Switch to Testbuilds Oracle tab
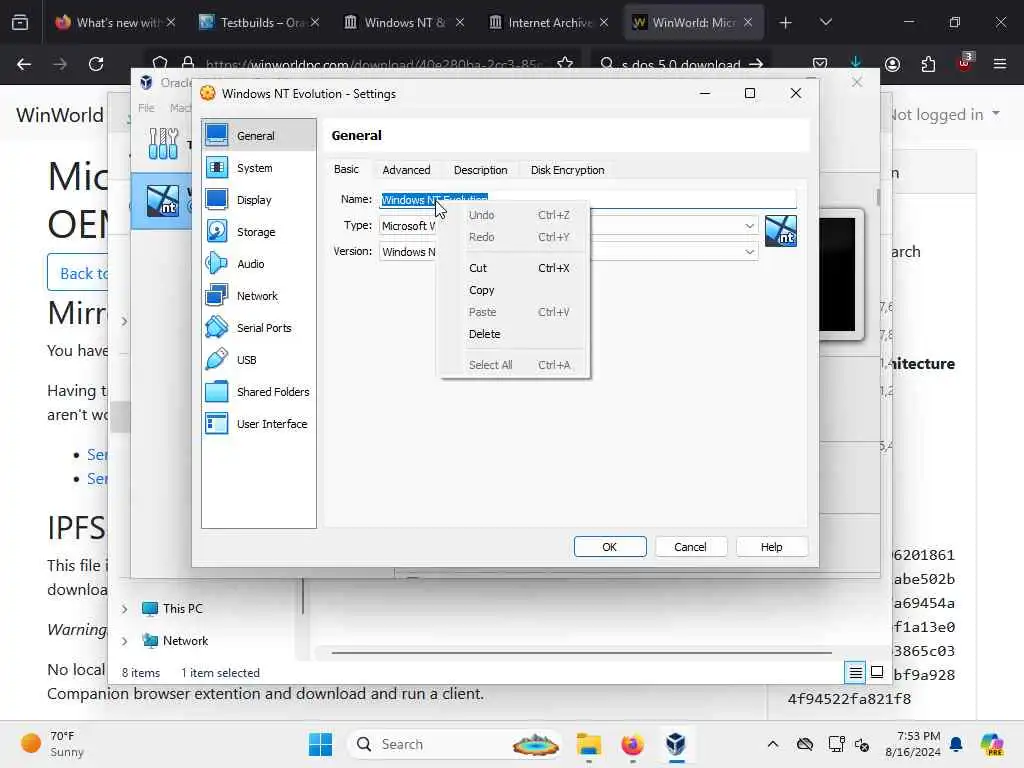 coord(261,23)
